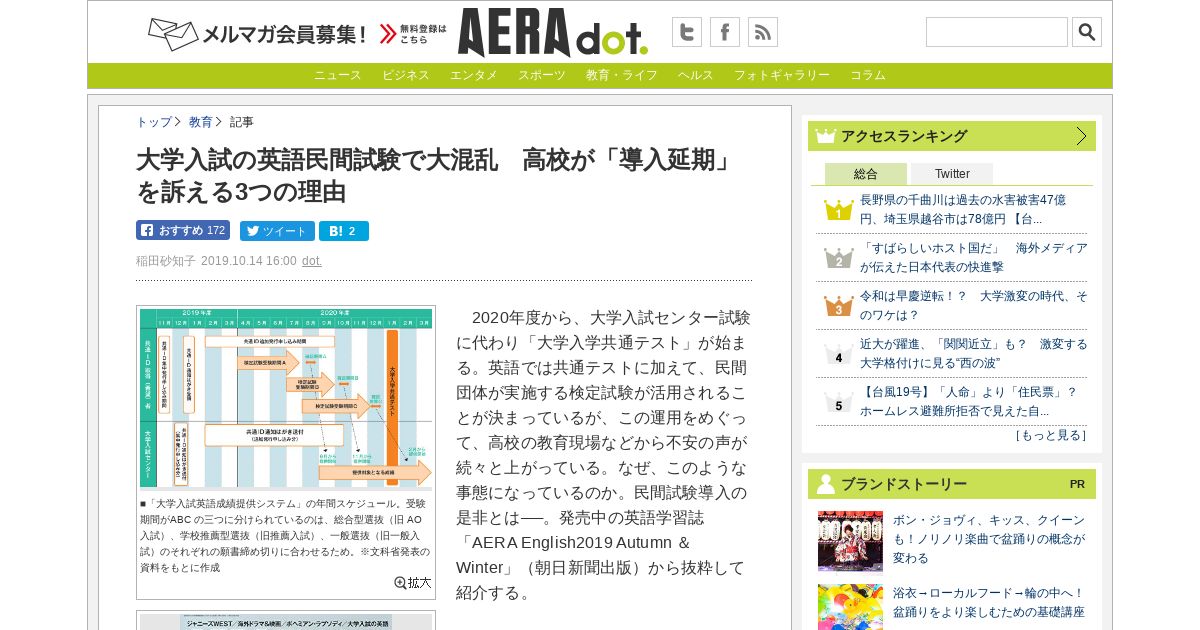Open the second article image thumbnail below

[x=286, y=621]
